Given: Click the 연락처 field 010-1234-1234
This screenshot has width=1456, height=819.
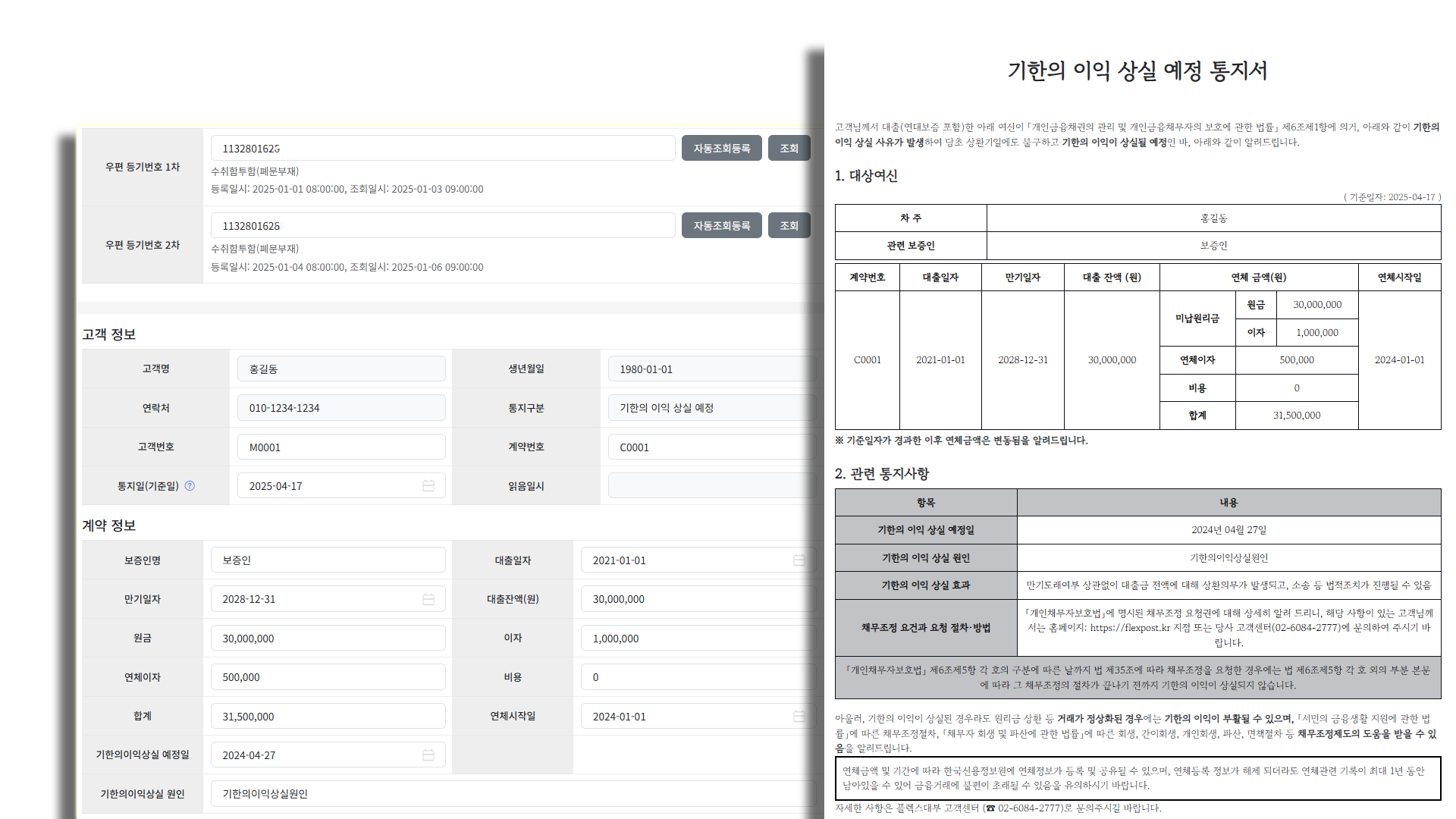Looking at the screenshot, I should point(341,408).
